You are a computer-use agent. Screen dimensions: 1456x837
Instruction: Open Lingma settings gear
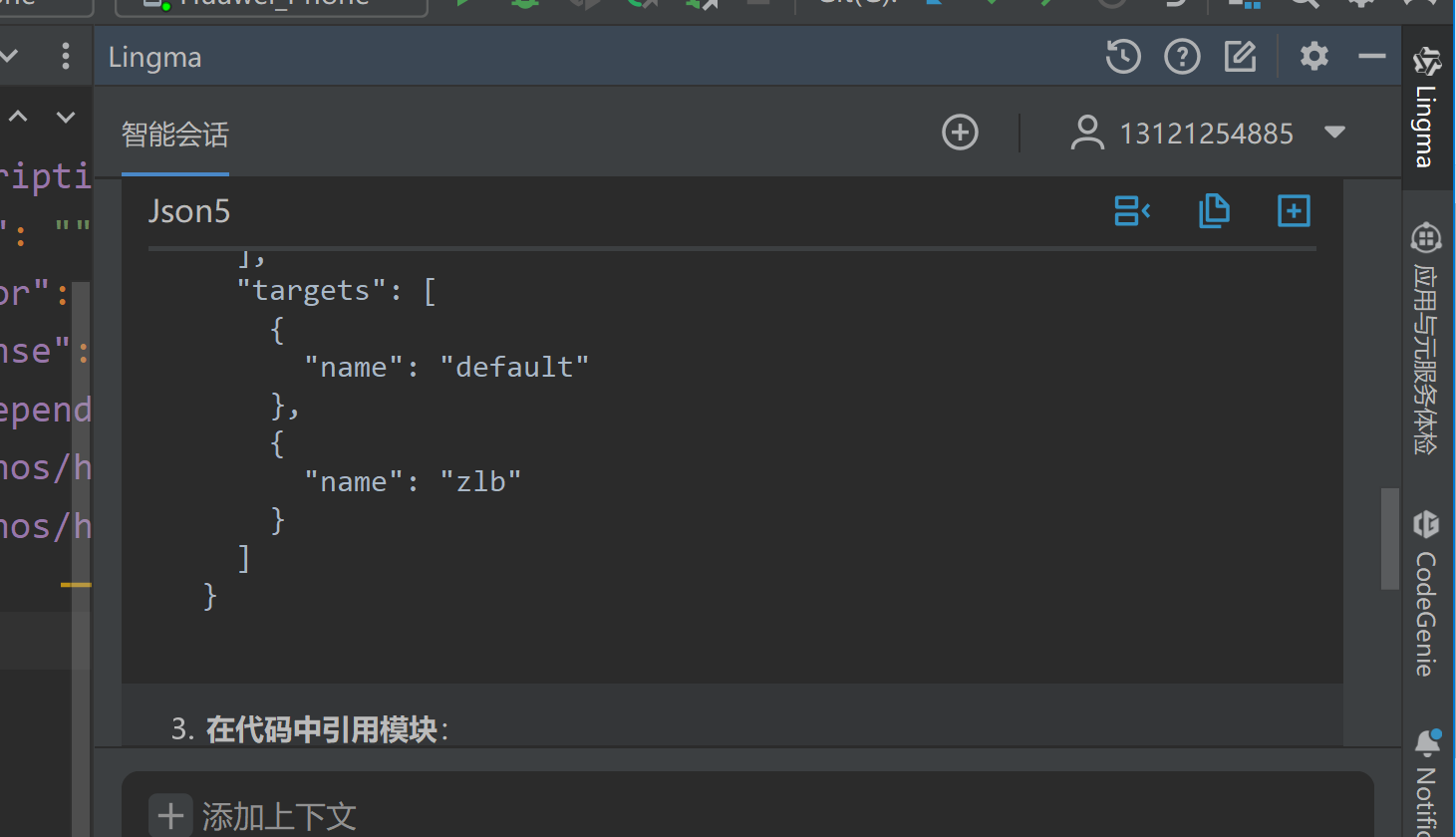(x=1314, y=57)
